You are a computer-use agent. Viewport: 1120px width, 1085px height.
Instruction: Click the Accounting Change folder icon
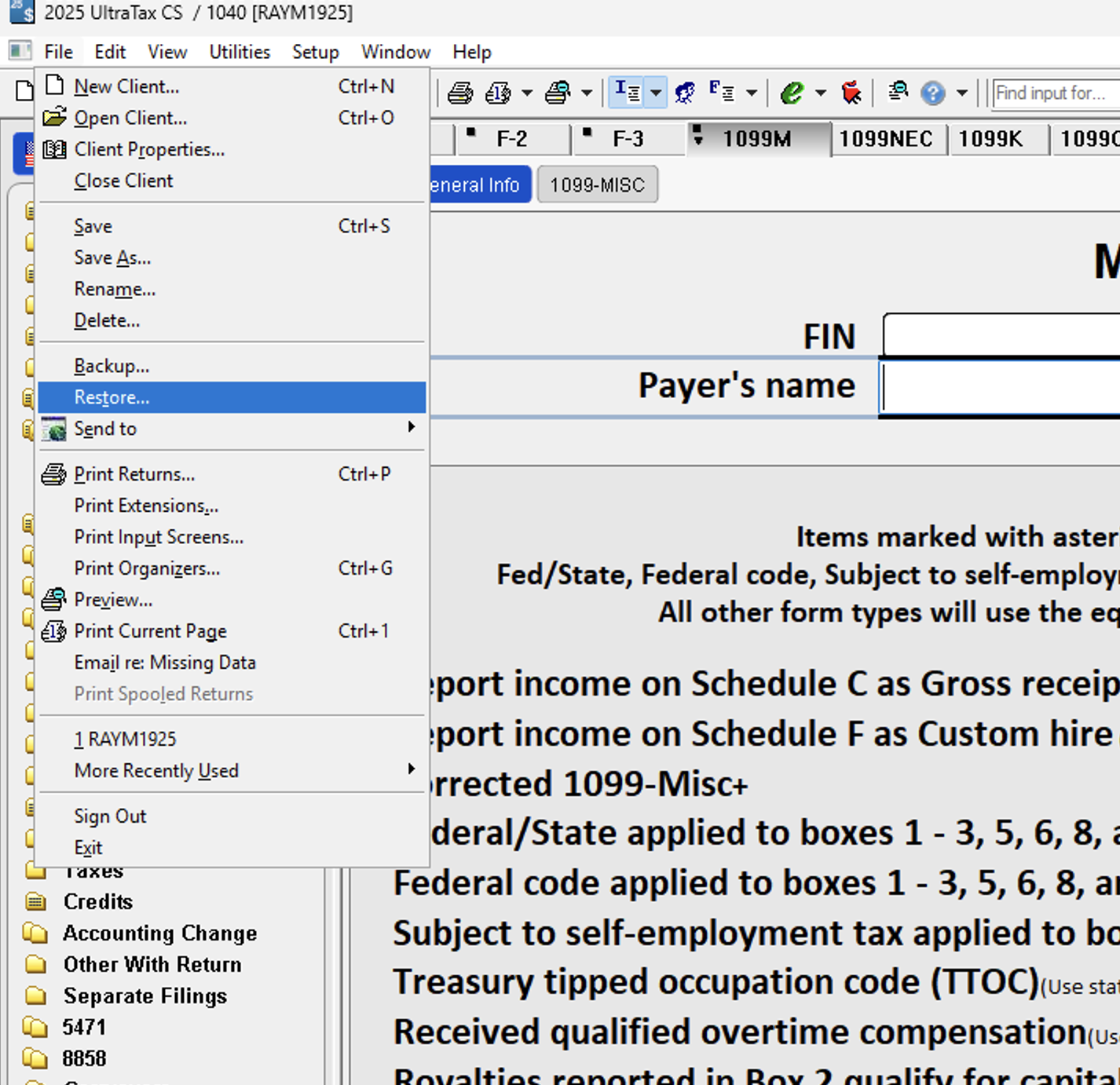coord(35,933)
